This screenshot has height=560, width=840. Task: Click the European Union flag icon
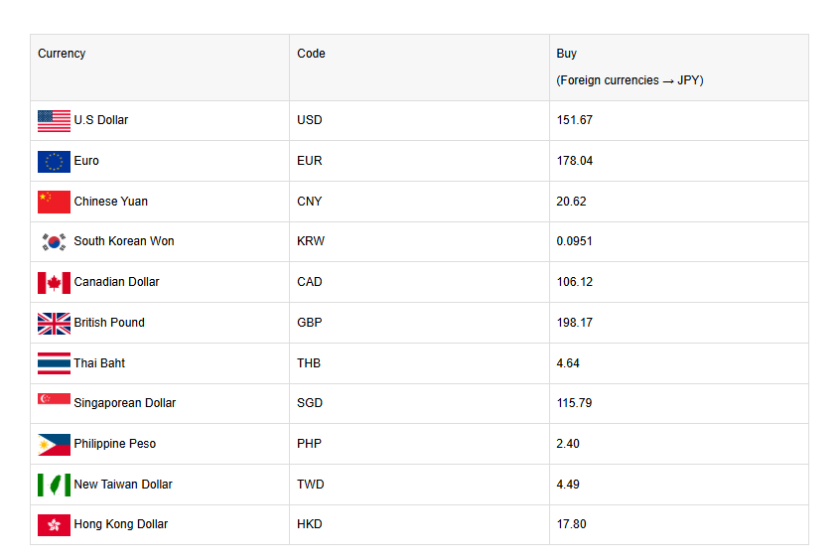pos(54,161)
